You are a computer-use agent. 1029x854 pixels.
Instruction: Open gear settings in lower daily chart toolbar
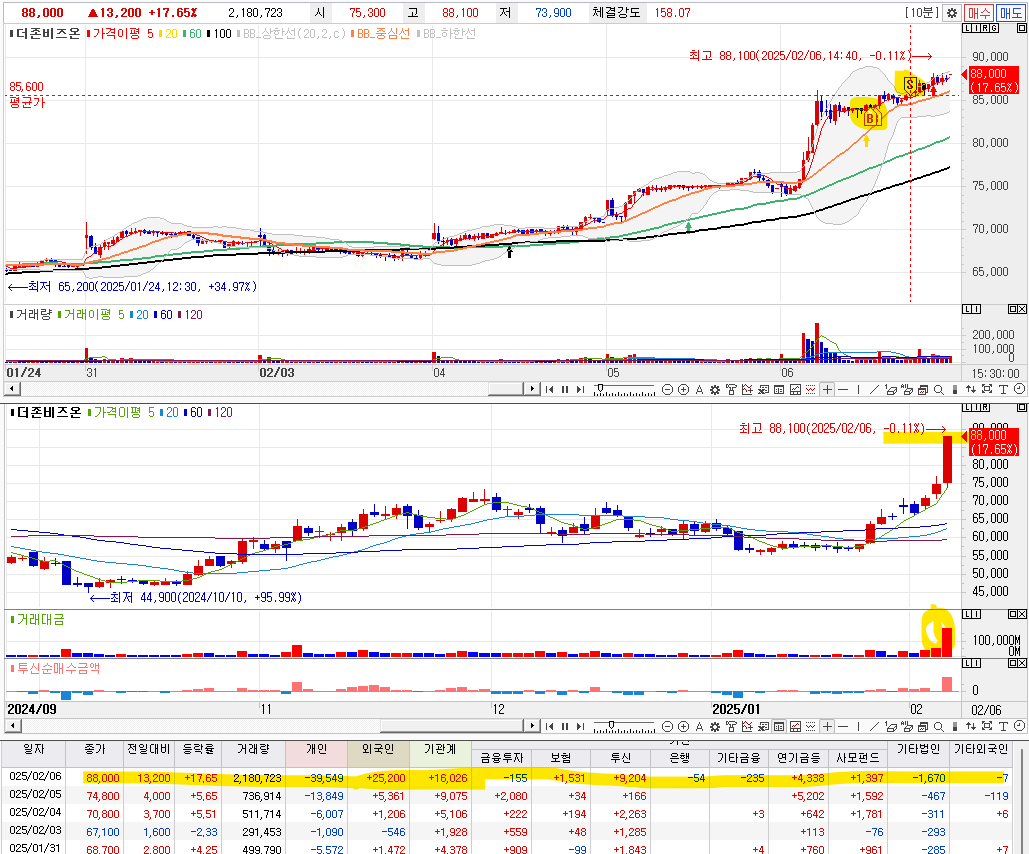[x=715, y=726]
